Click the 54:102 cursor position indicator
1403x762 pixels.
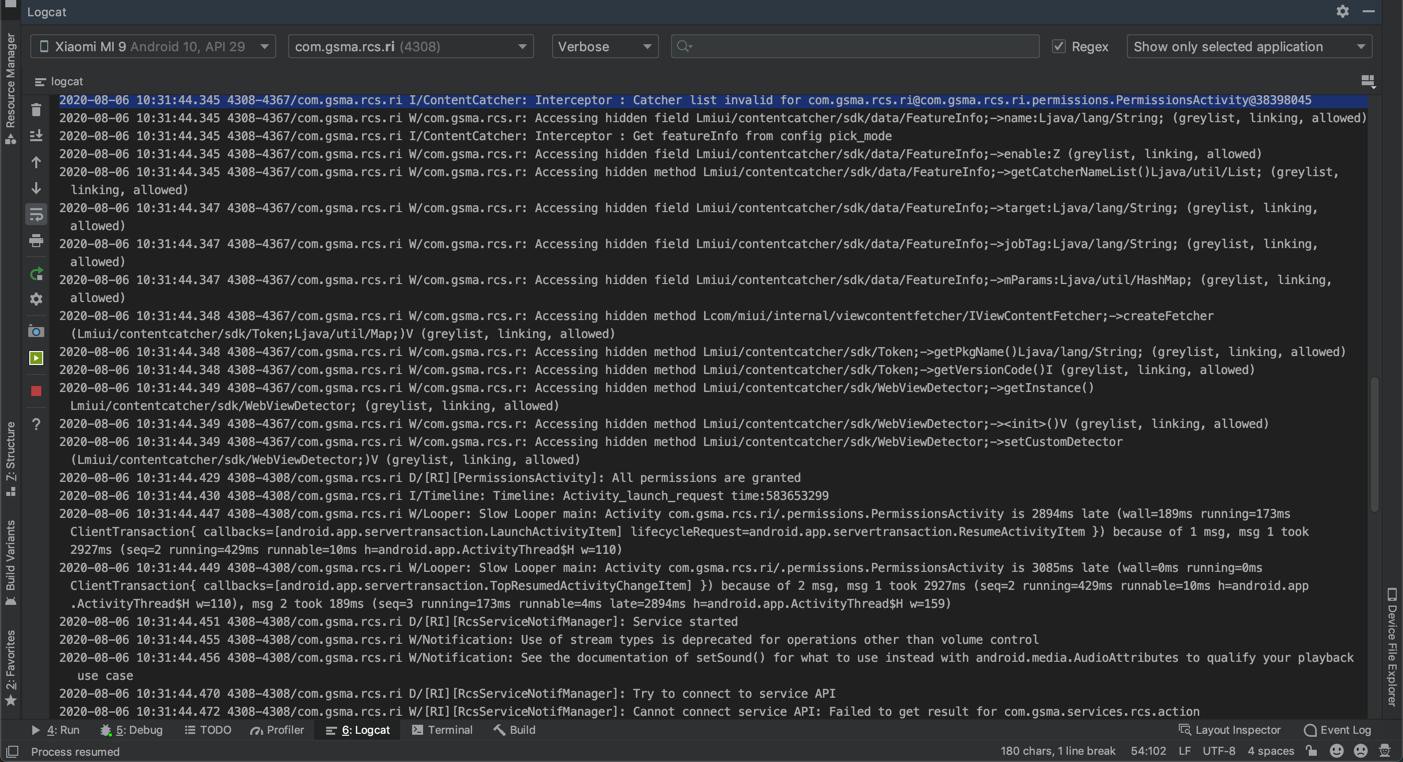[1148, 751]
